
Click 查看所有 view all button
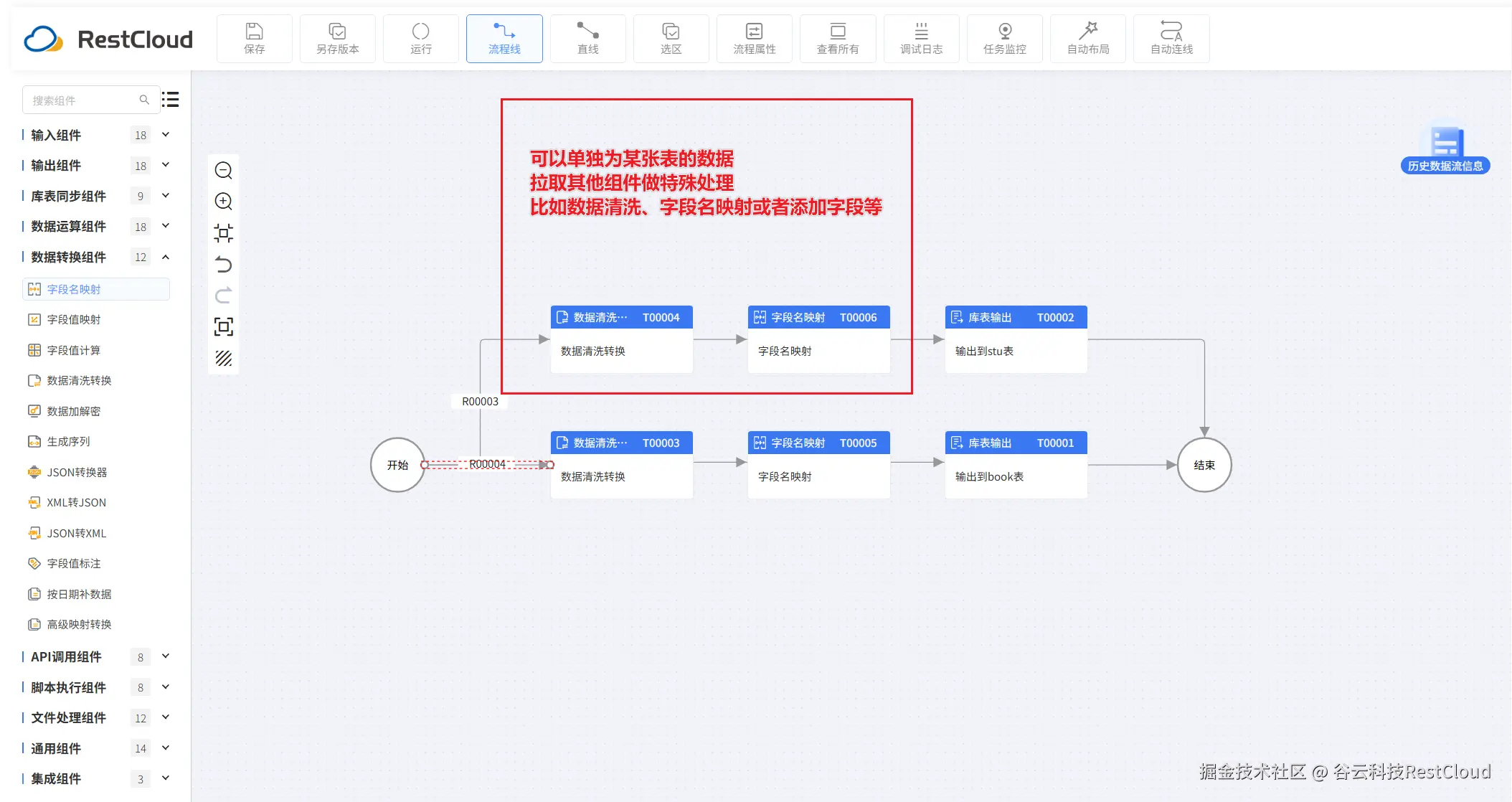[x=838, y=39]
